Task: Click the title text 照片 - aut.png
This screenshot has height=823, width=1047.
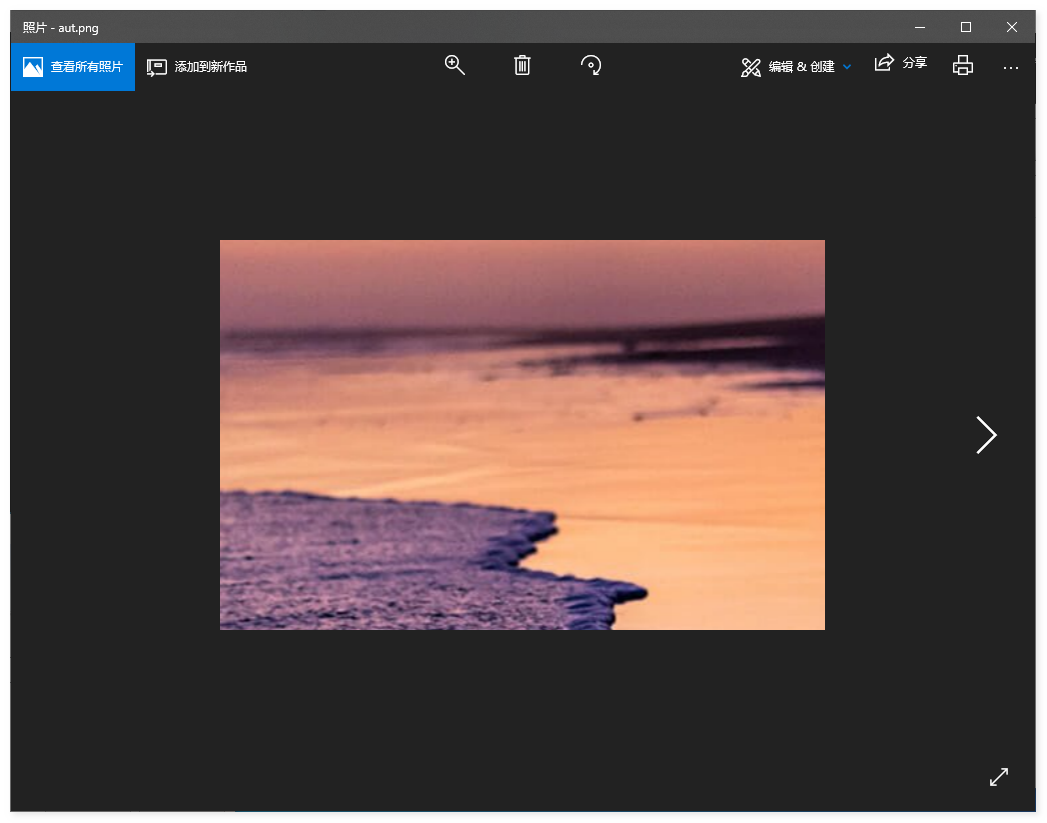Action: pyautogui.click(x=61, y=28)
